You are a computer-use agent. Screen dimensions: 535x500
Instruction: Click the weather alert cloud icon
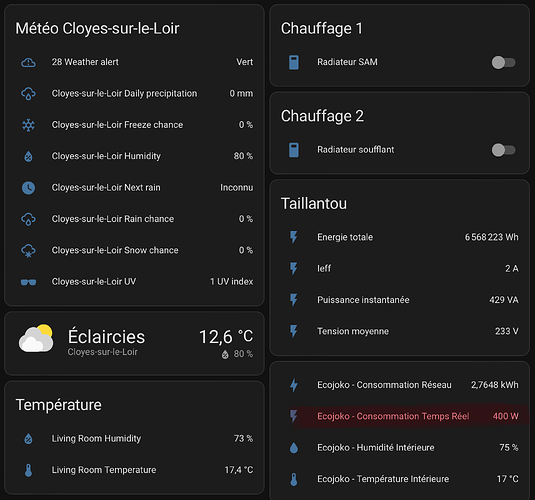(x=28, y=62)
